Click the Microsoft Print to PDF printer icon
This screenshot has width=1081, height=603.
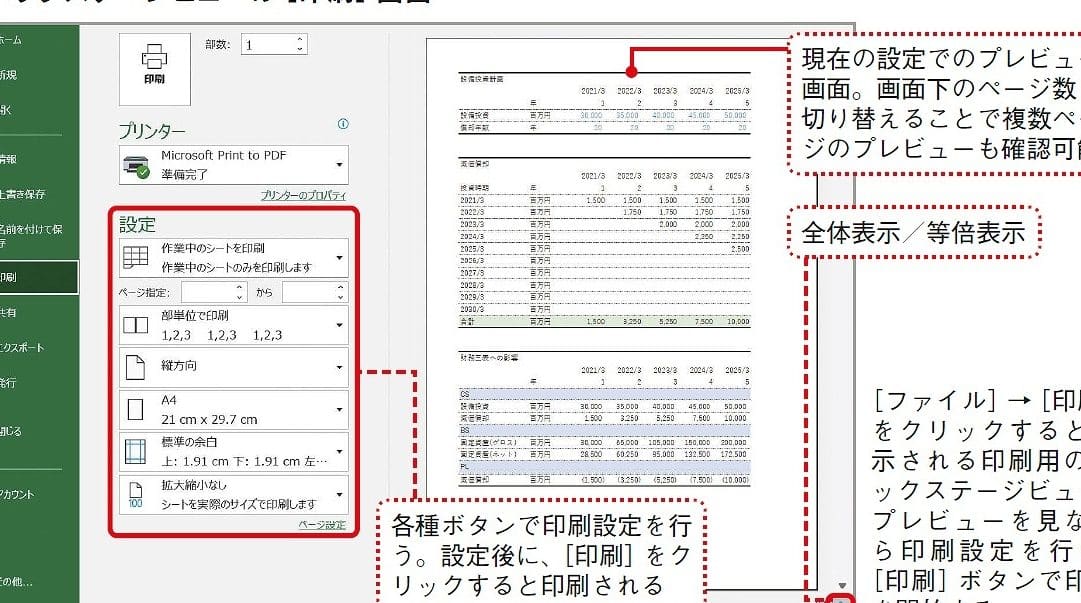click(x=135, y=164)
